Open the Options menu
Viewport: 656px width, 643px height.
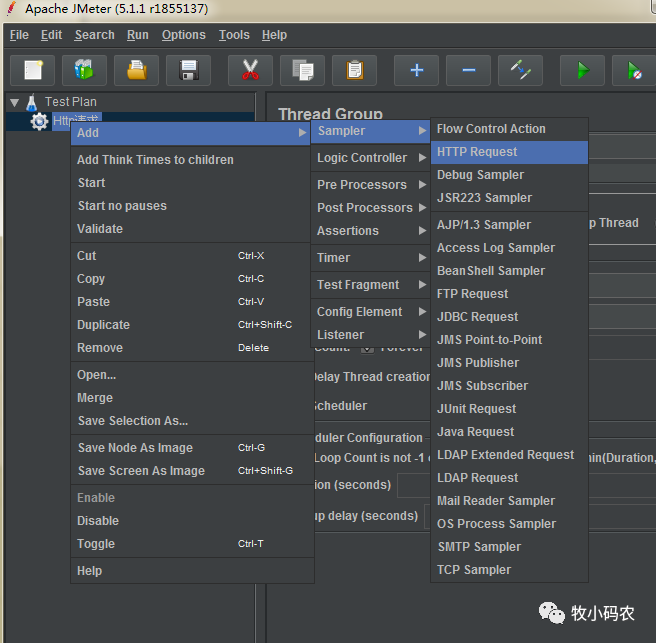(184, 35)
